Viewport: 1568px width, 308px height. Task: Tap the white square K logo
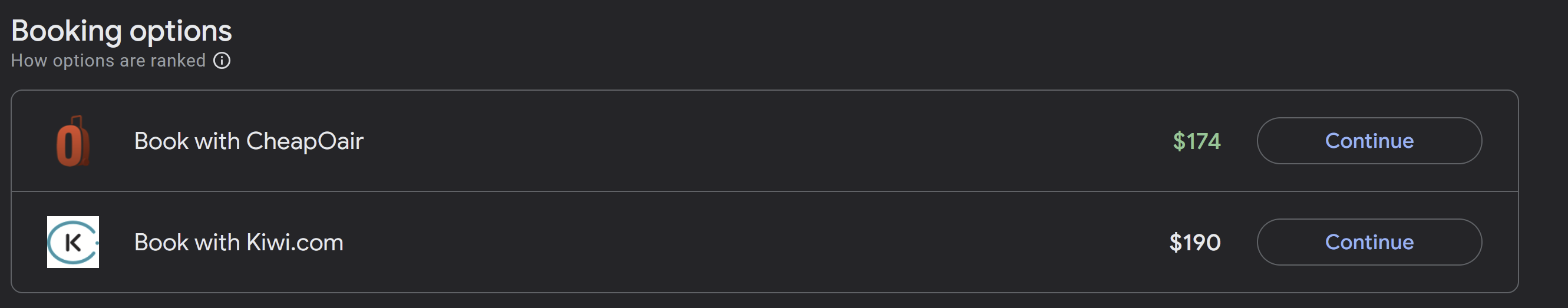coord(73,242)
